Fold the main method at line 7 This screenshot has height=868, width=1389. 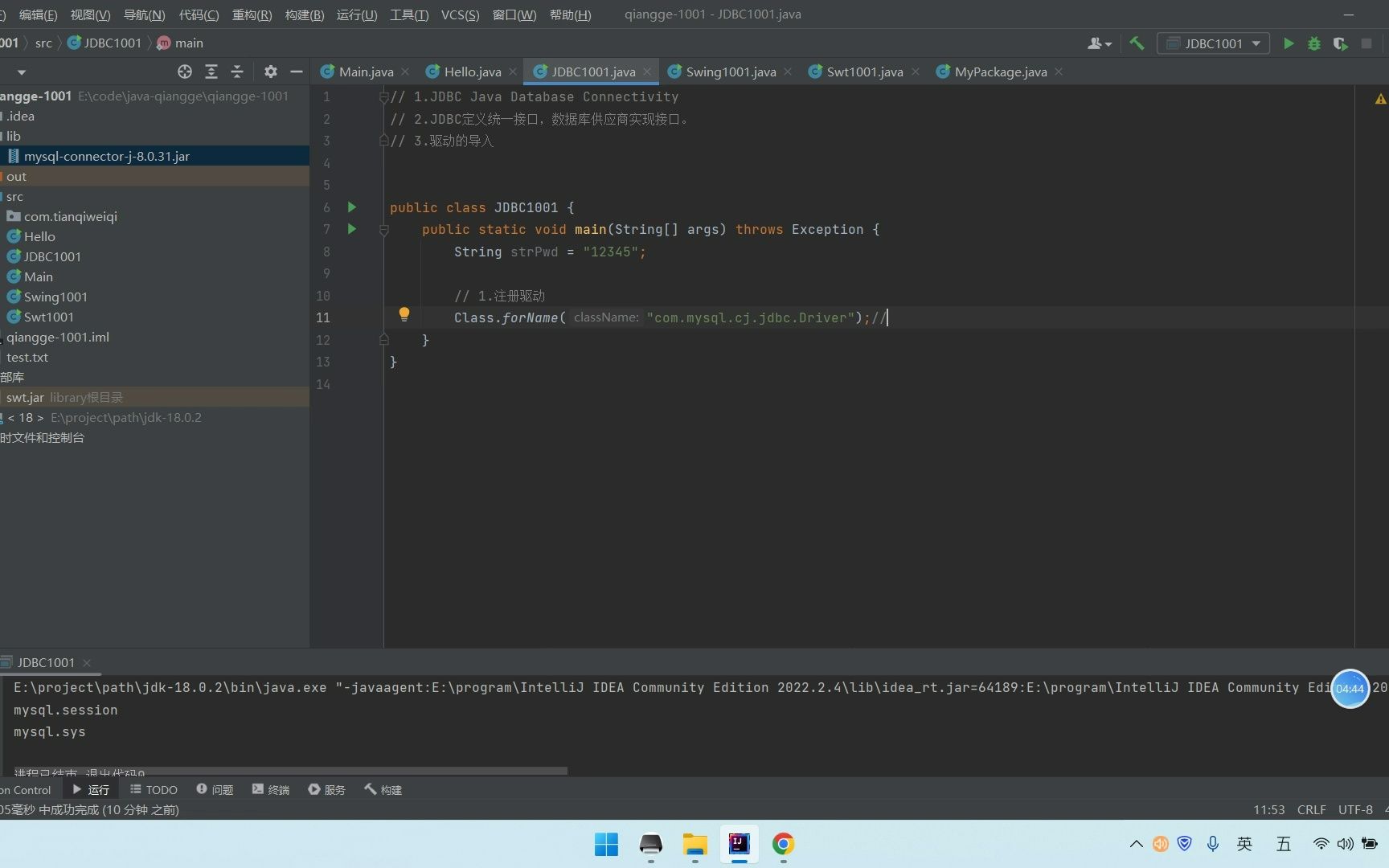383,230
